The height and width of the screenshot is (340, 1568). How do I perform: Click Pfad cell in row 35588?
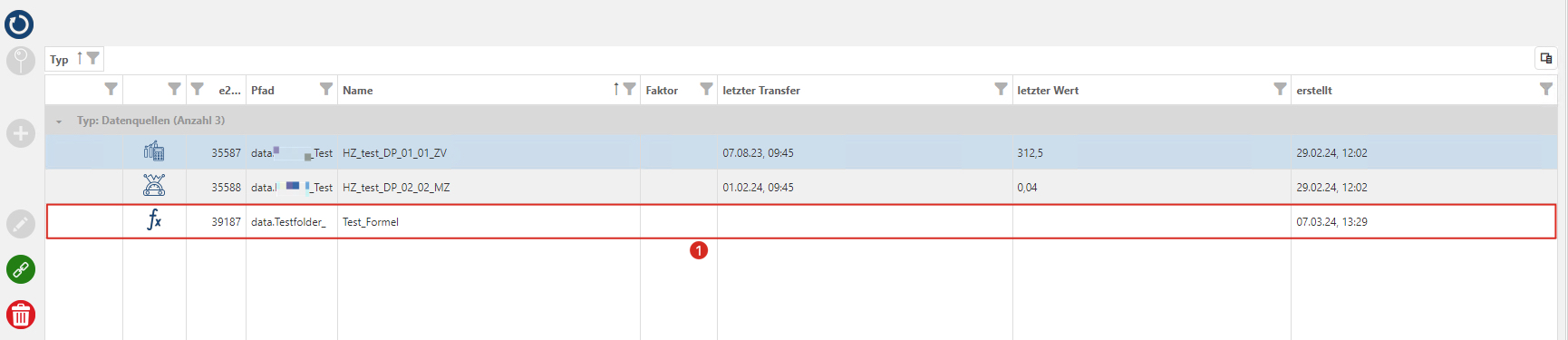pos(292,188)
